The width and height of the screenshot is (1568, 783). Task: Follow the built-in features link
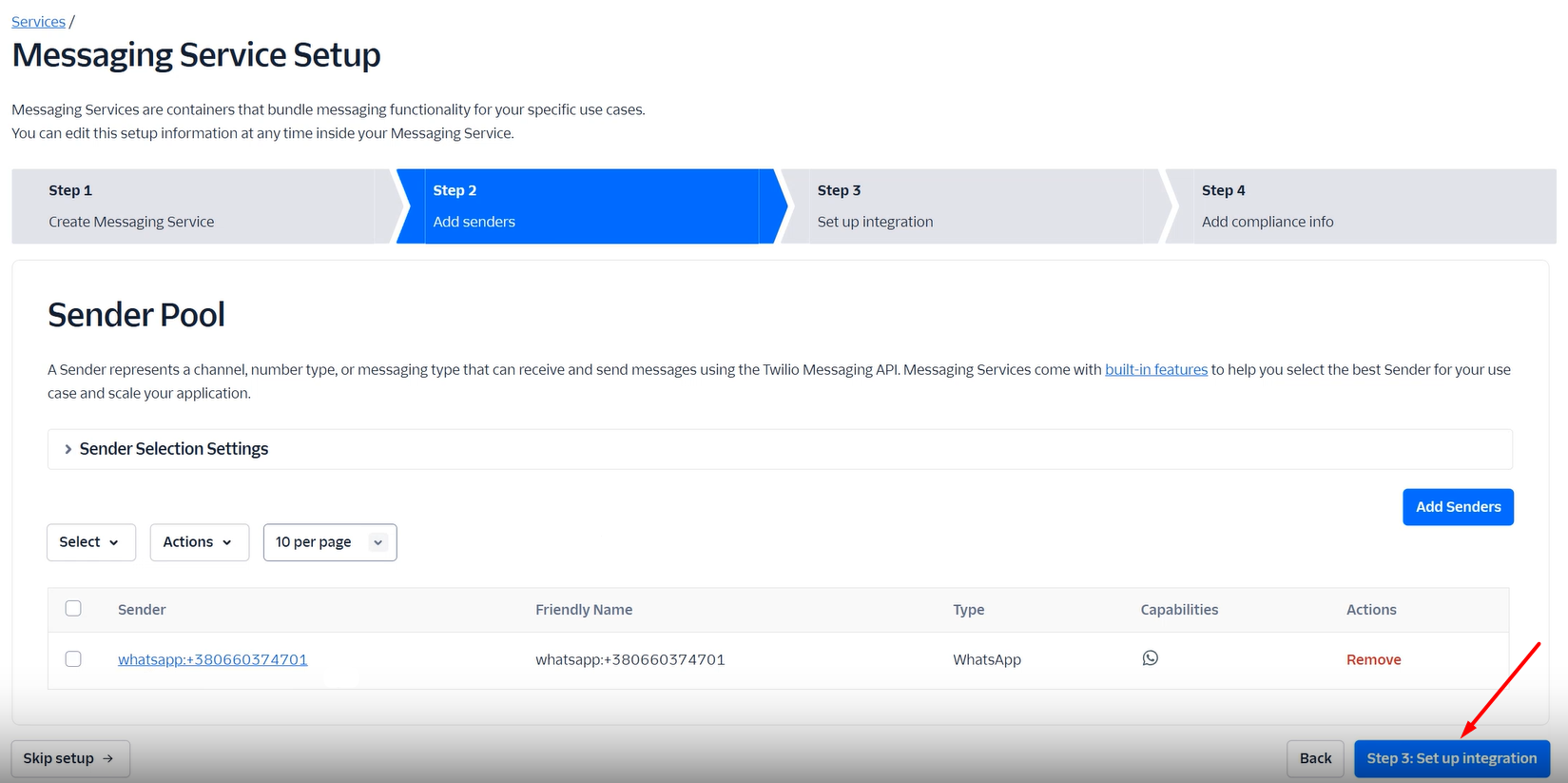coord(1156,369)
